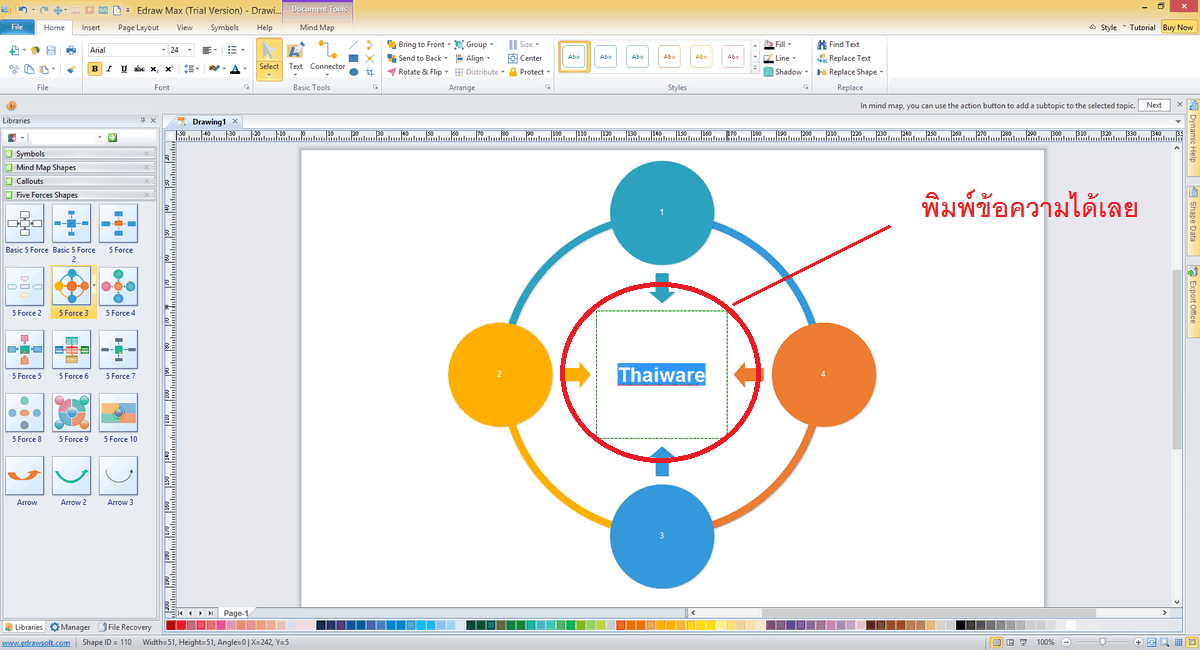Click Center in Arrange group
This screenshot has width=1200, height=650.
coord(525,58)
